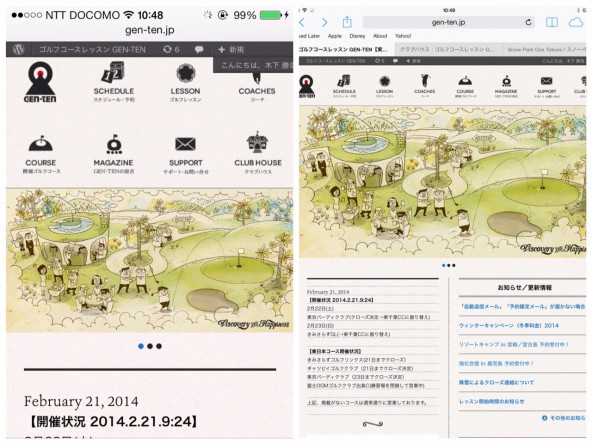592x444 pixels.
Task: Tap GEN-TEN logo in tablet view
Action: pos(307,86)
